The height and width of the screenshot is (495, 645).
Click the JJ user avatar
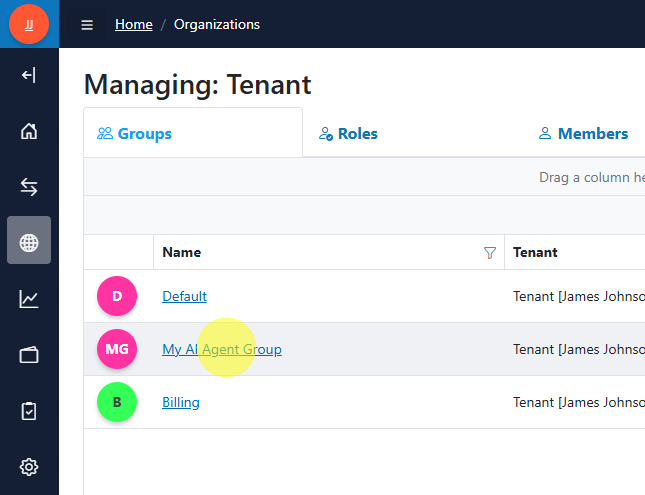click(x=29, y=24)
